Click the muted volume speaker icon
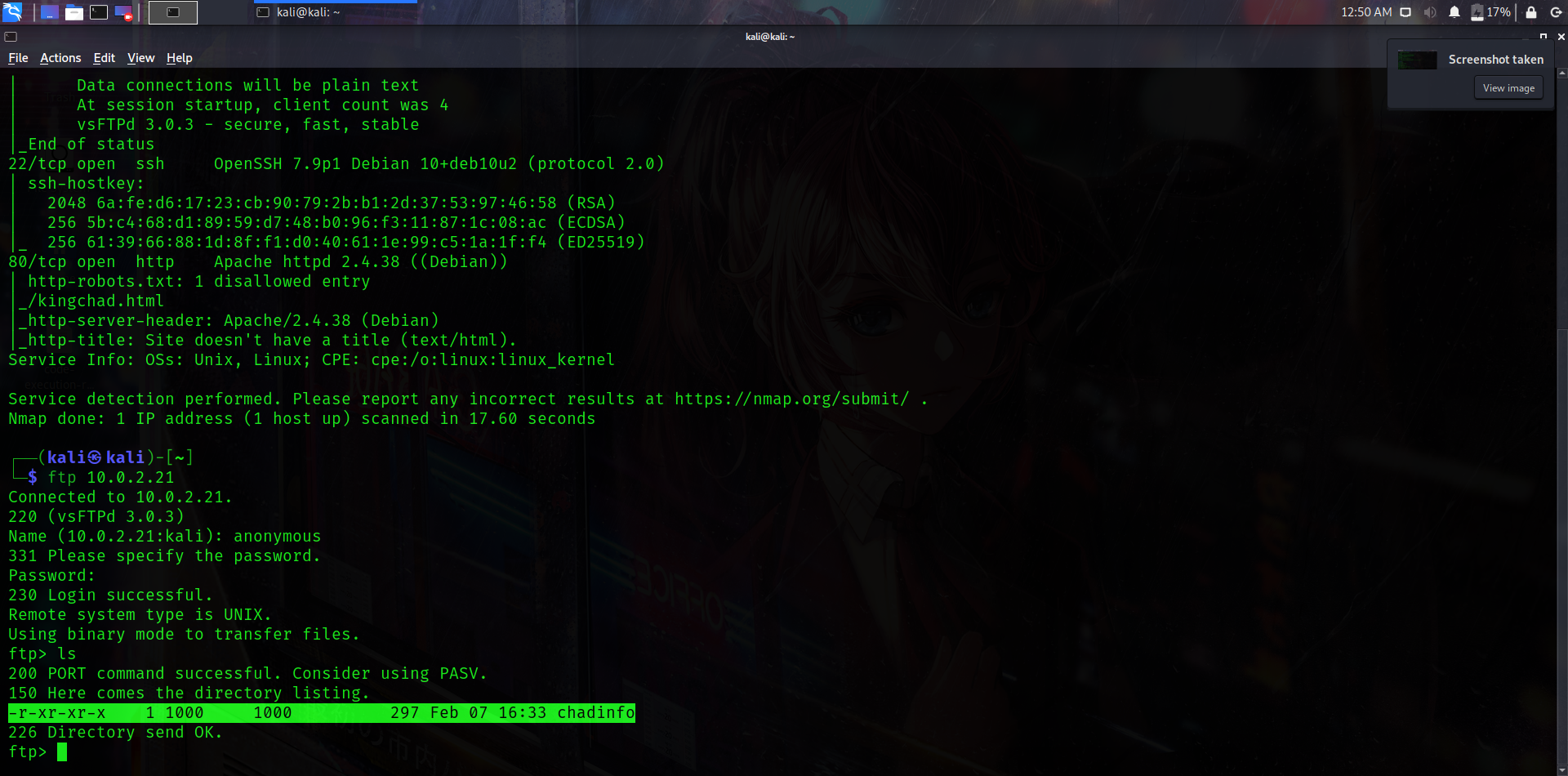Image resolution: width=1568 pixels, height=776 pixels. pyautogui.click(x=1429, y=12)
